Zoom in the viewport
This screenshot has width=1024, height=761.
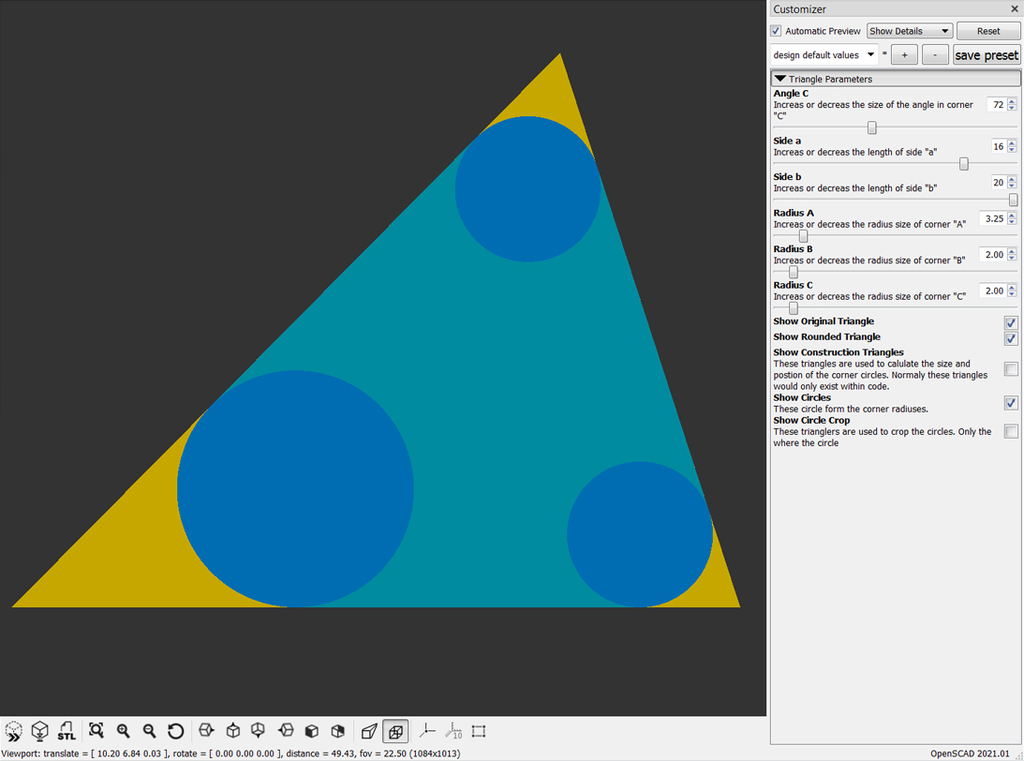click(123, 731)
